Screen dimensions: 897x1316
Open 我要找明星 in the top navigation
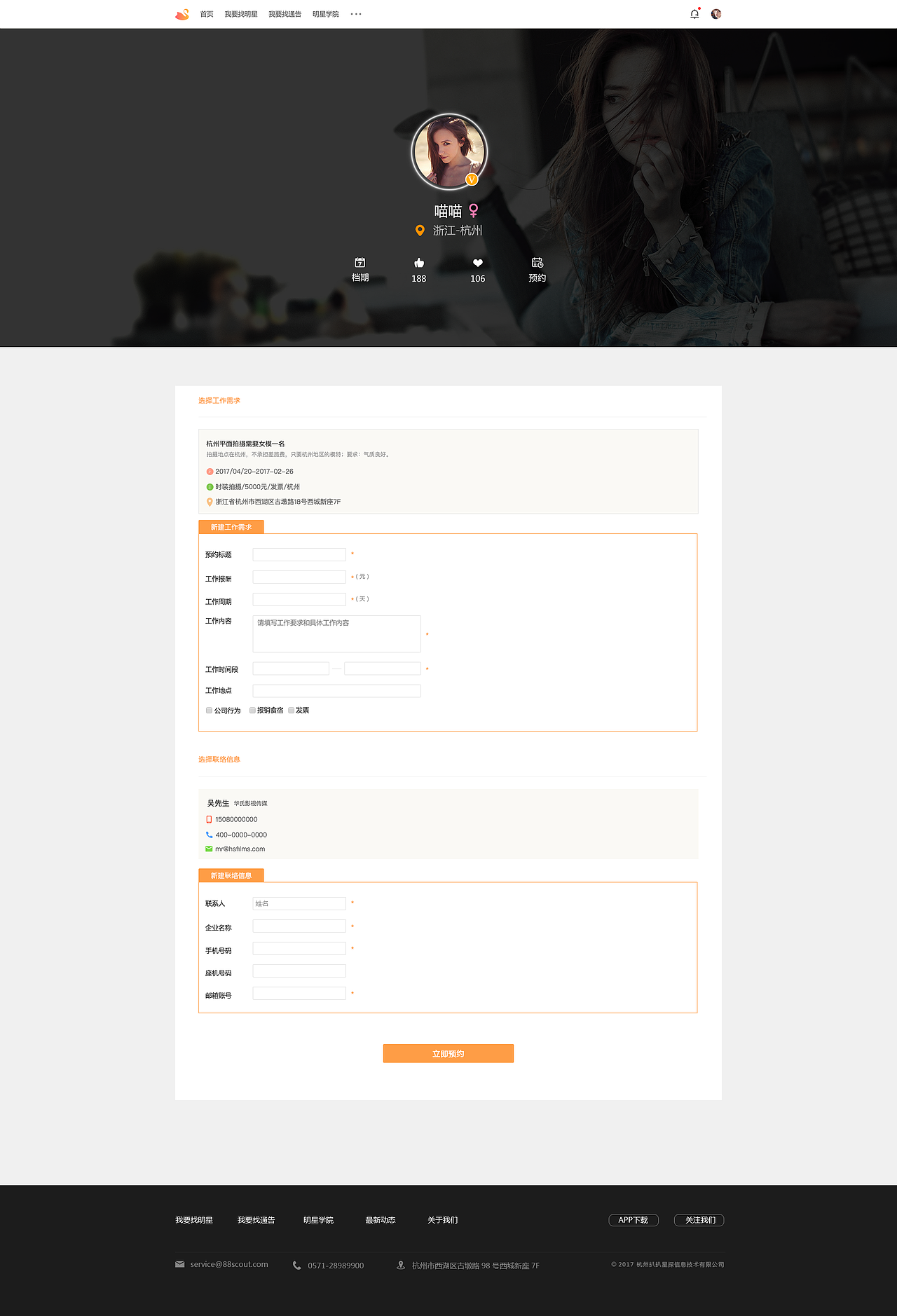(x=241, y=14)
